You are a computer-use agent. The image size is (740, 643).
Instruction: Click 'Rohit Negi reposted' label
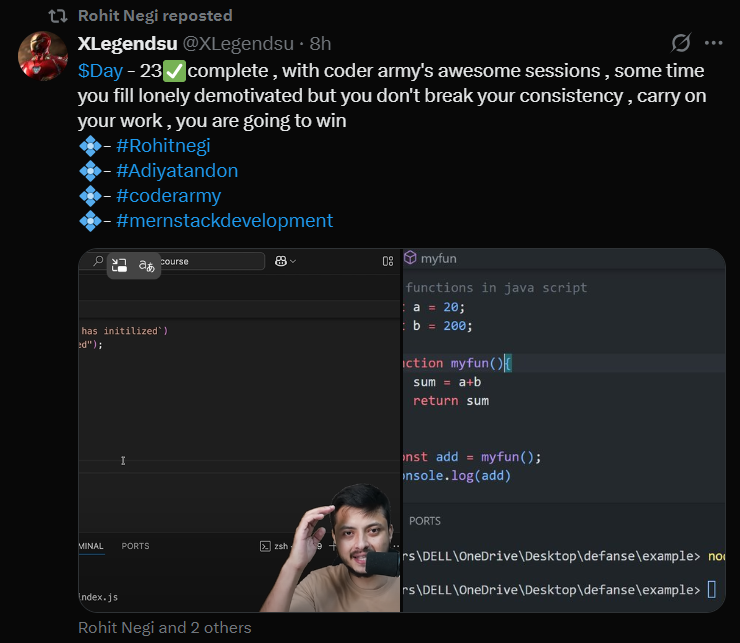tap(155, 16)
